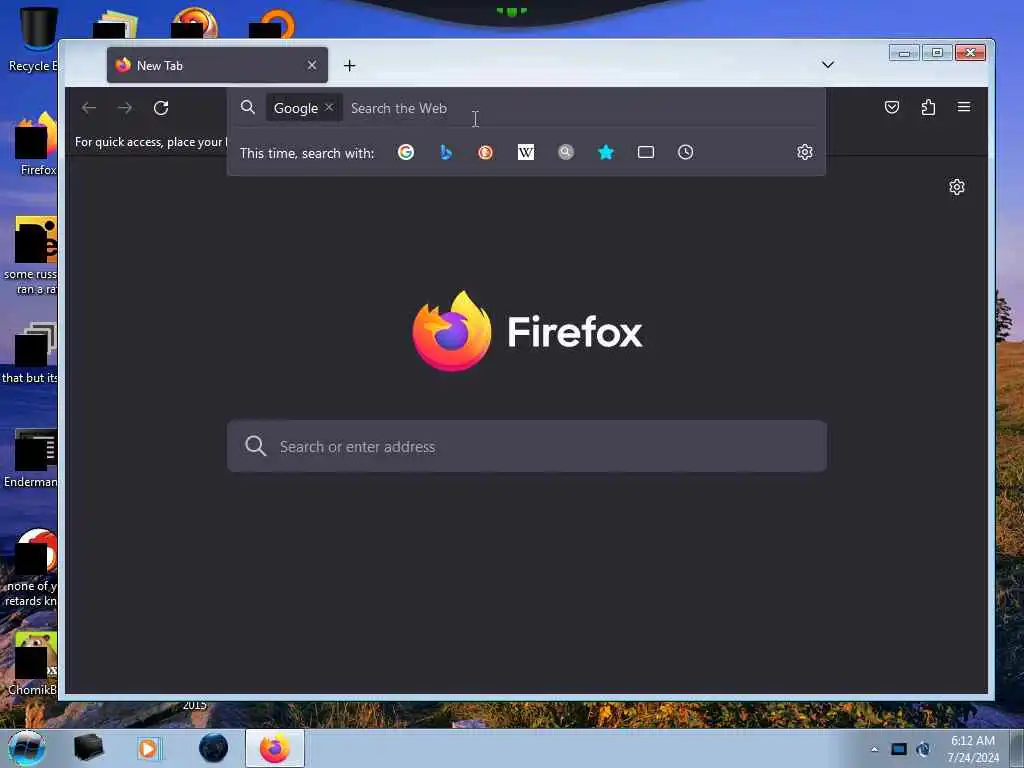Go forward one page
This screenshot has height=768, width=1024.
point(125,108)
